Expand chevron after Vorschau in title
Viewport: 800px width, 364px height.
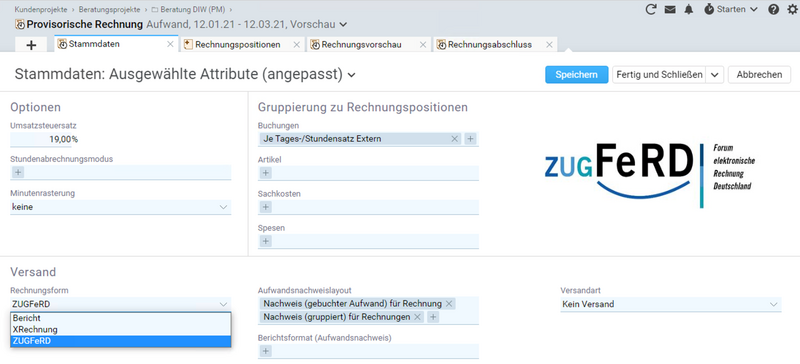click(x=343, y=25)
